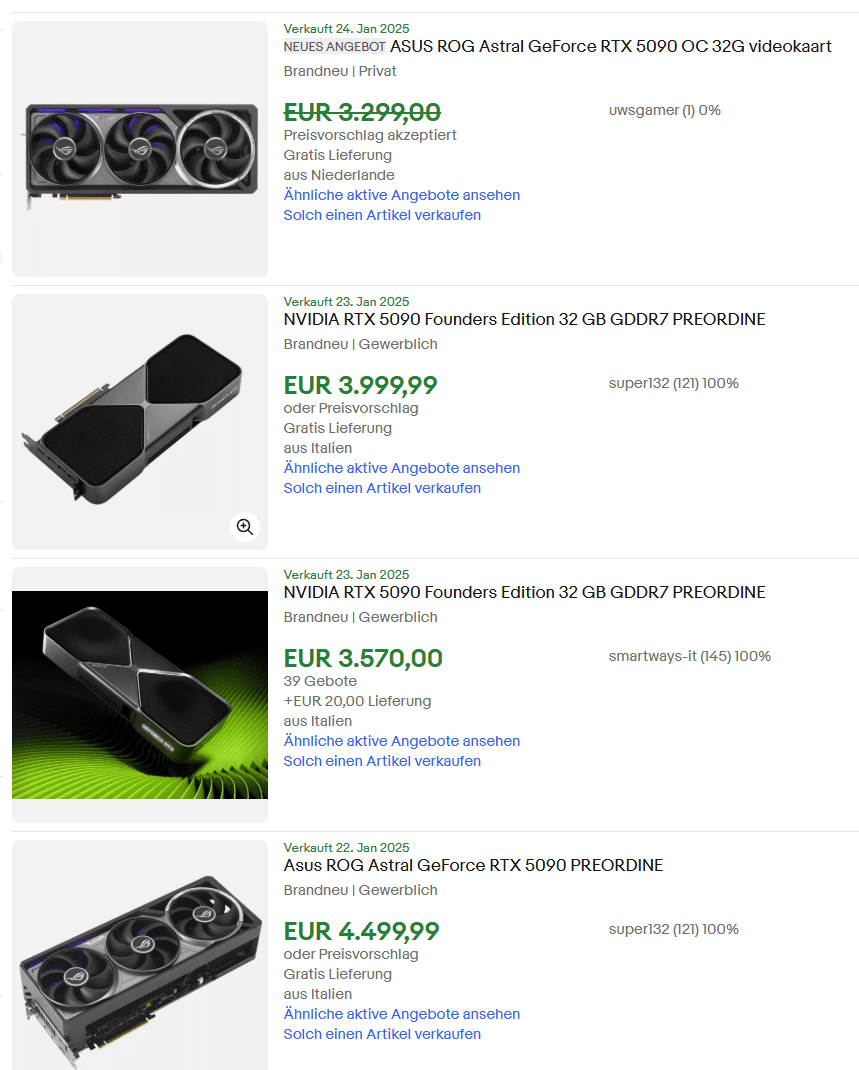Click seller smartways-it (145) 100%

(x=689, y=656)
